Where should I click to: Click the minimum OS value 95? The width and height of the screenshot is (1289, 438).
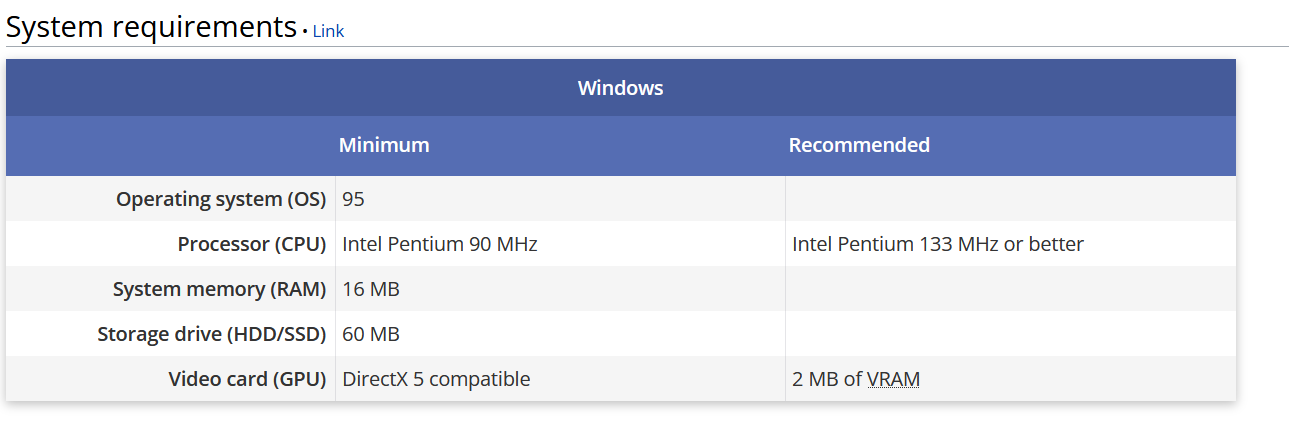(x=353, y=199)
